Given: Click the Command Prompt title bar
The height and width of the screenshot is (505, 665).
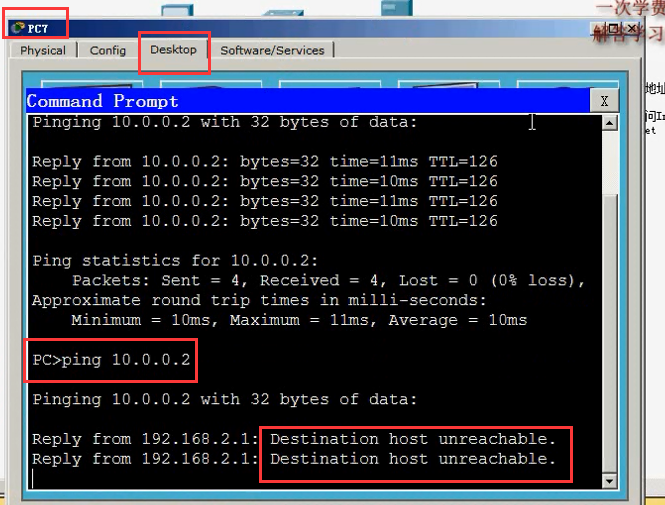Looking at the screenshot, I should 308,101.
